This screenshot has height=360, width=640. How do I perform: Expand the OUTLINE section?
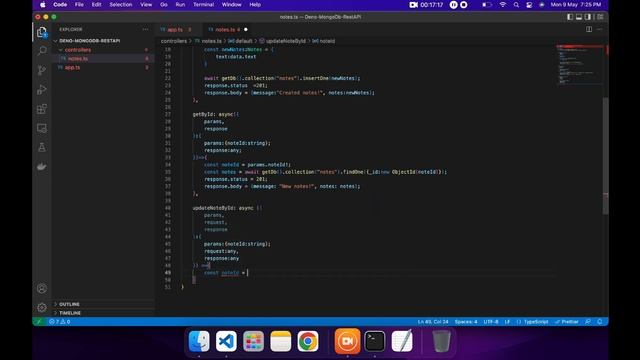coord(69,304)
